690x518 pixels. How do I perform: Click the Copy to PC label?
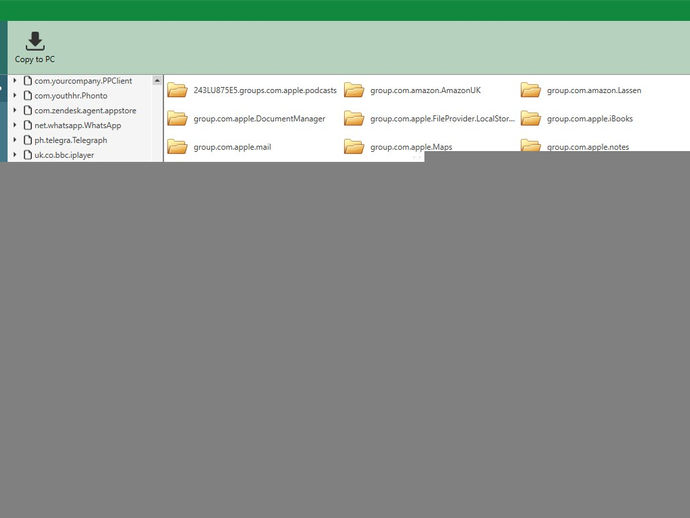(x=35, y=59)
